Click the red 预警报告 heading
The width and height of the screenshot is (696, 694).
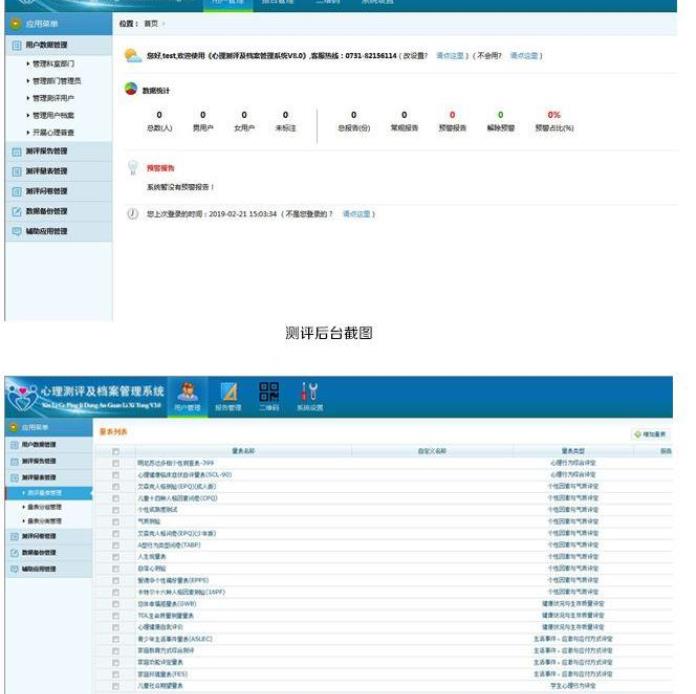pyautogui.click(x=161, y=168)
